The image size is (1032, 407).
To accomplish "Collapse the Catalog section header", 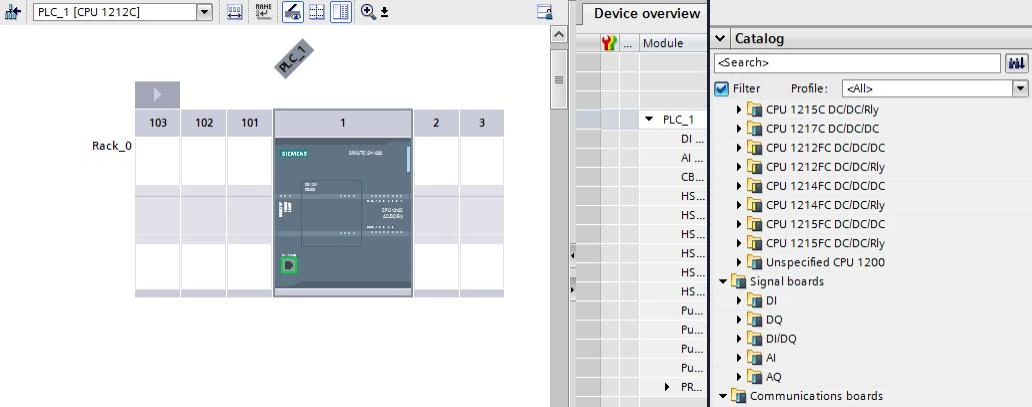I will 722,39.
